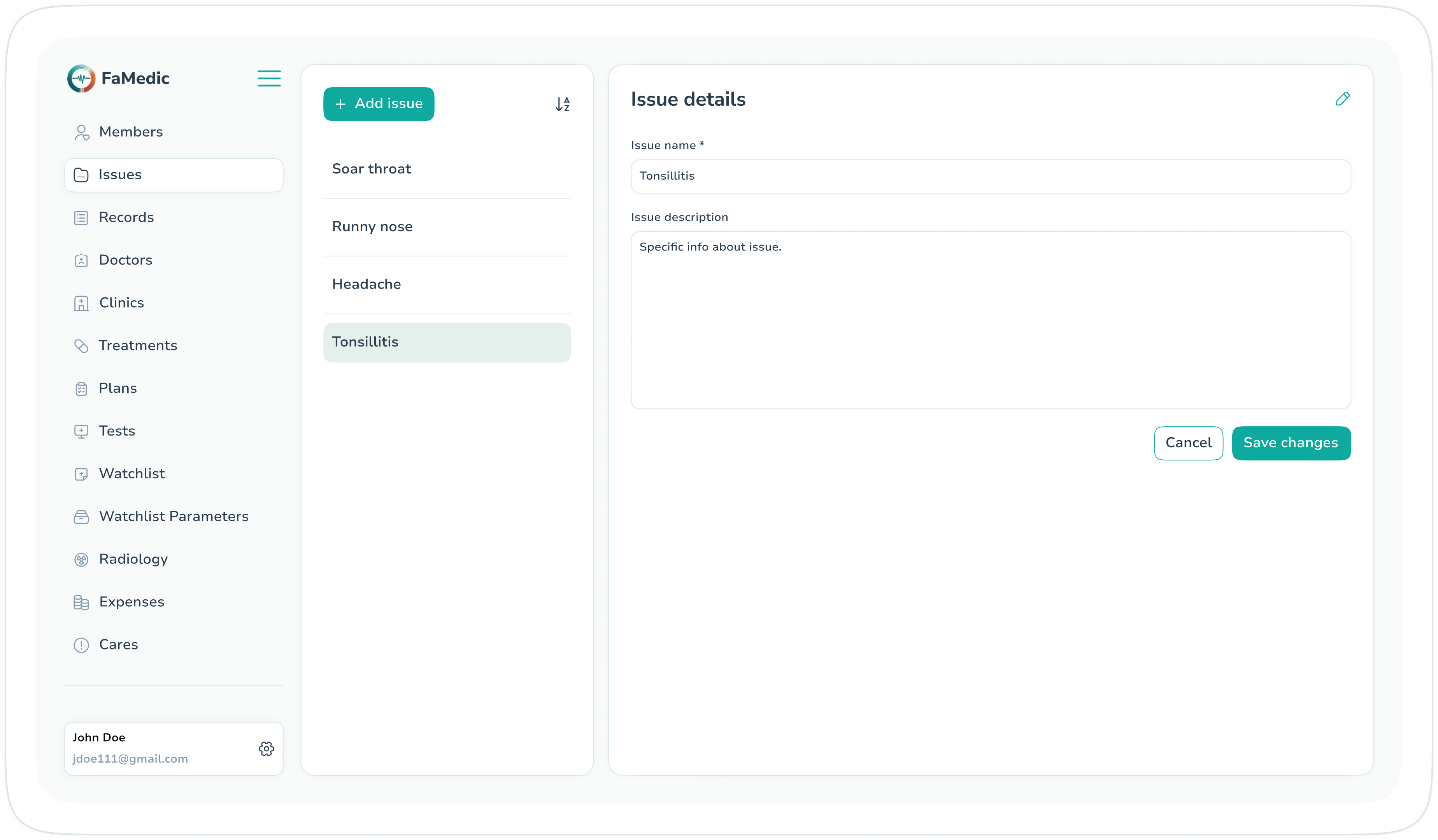Click the Tests monitor icon
The width and height of the screenshot is (1438, 840).
click(81, 432)
